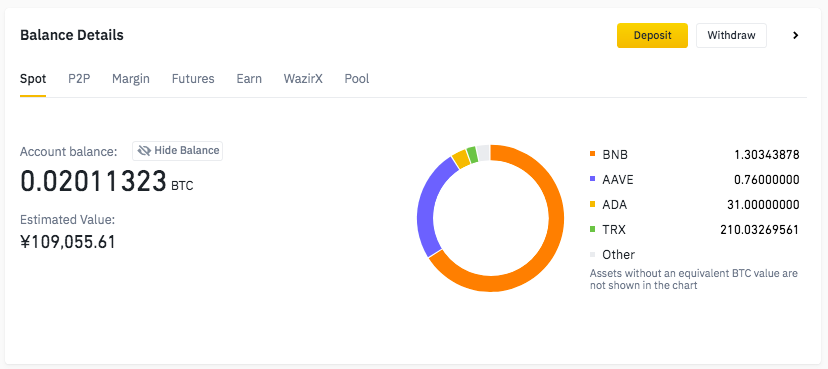
Task: Open the Pool tab
Action: click(356, 79)
